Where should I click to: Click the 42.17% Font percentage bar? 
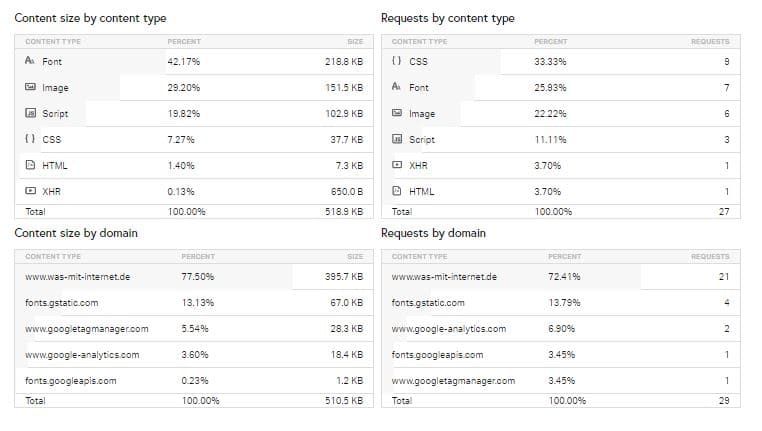pyautogui.click(x=90, y=62)
